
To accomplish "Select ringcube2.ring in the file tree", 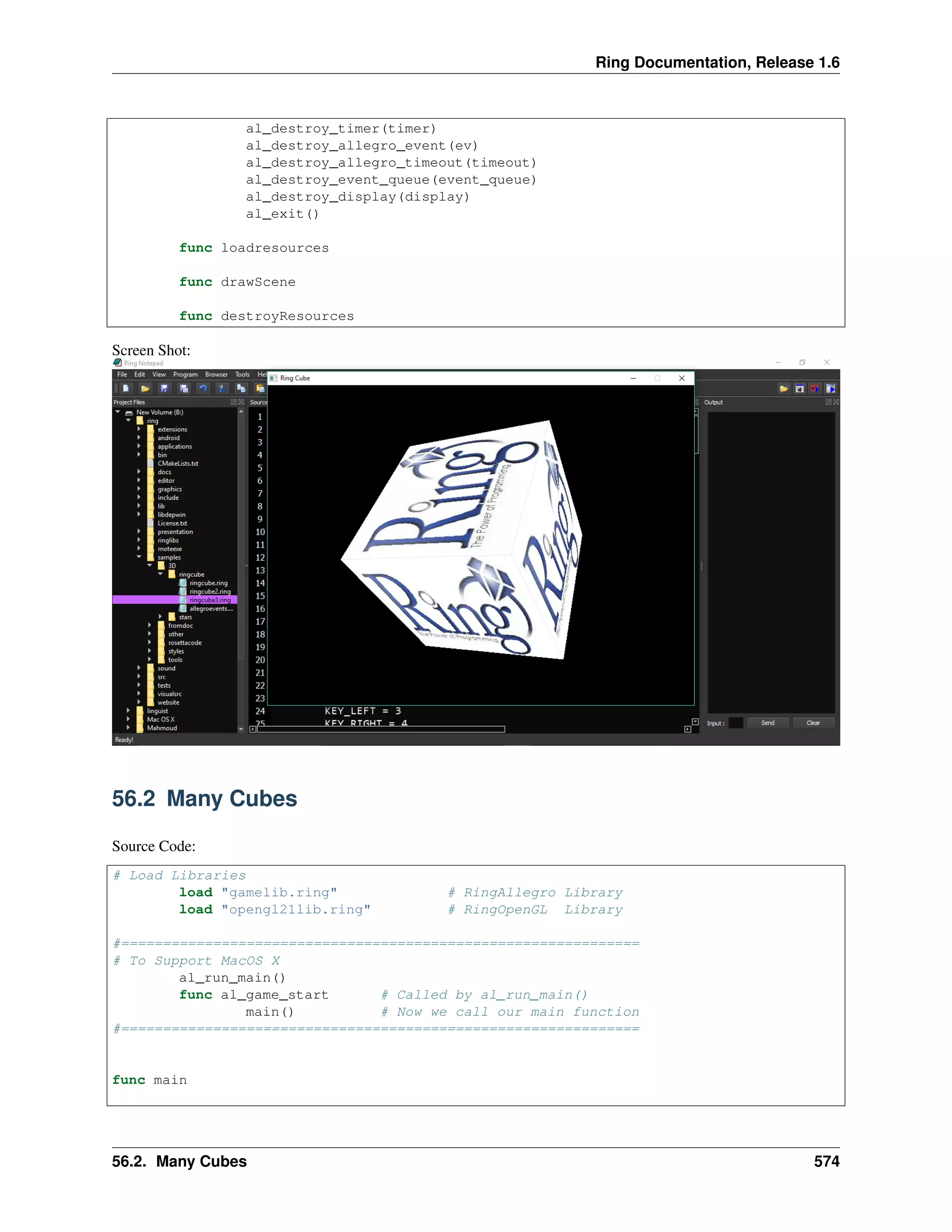I will click(x=210, y=591).
